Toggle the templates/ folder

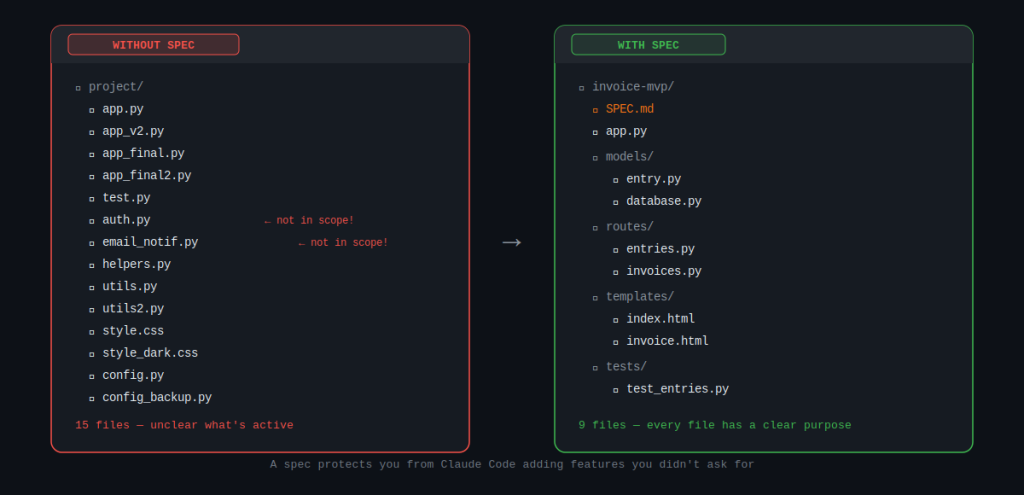(595, 297)
